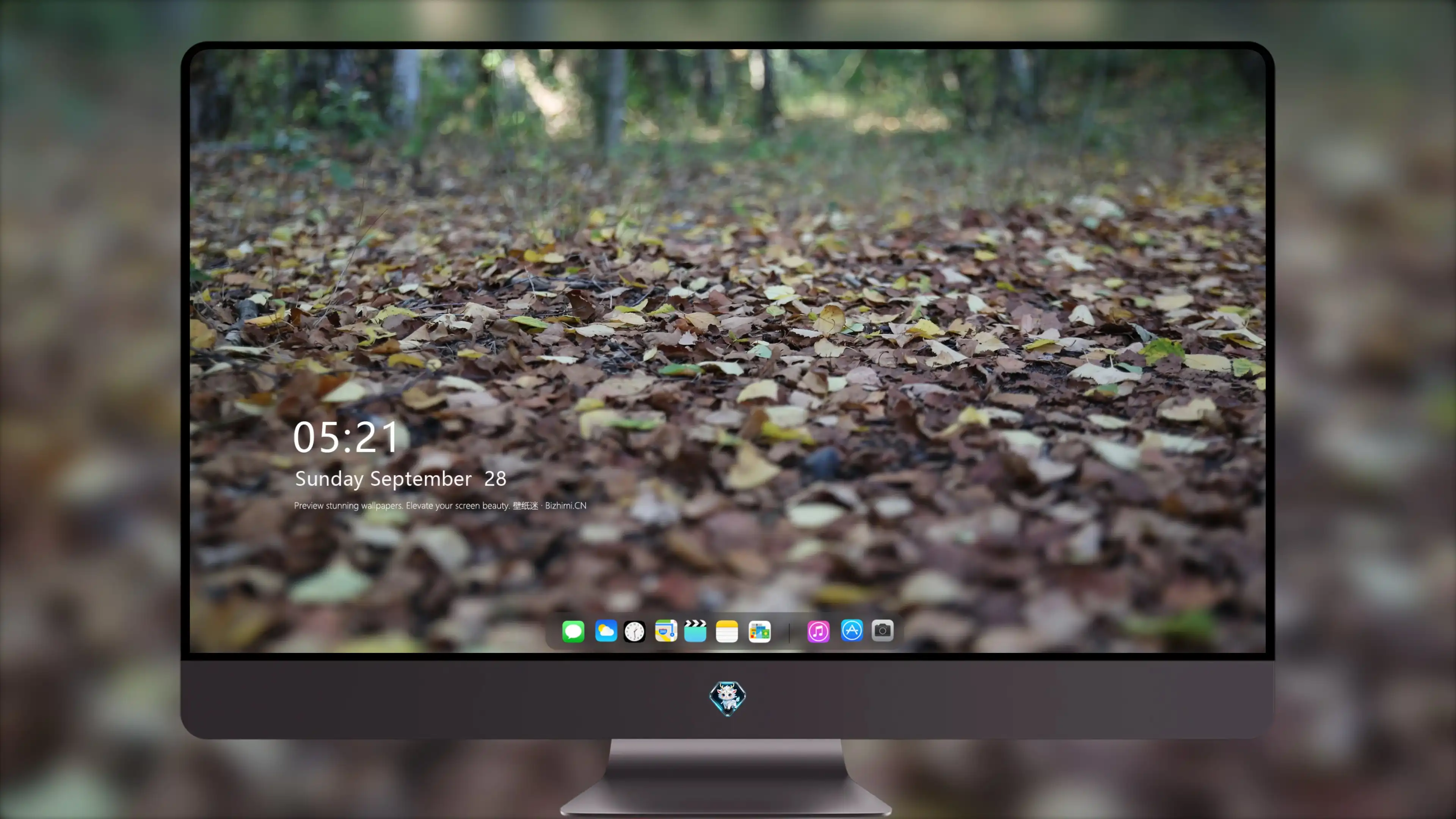Image resolution: width=1456 pixels, height=819 pixels.
Task: Launch the Camera app in the dock
Action: pyautogui.click(x=882, y=630)
